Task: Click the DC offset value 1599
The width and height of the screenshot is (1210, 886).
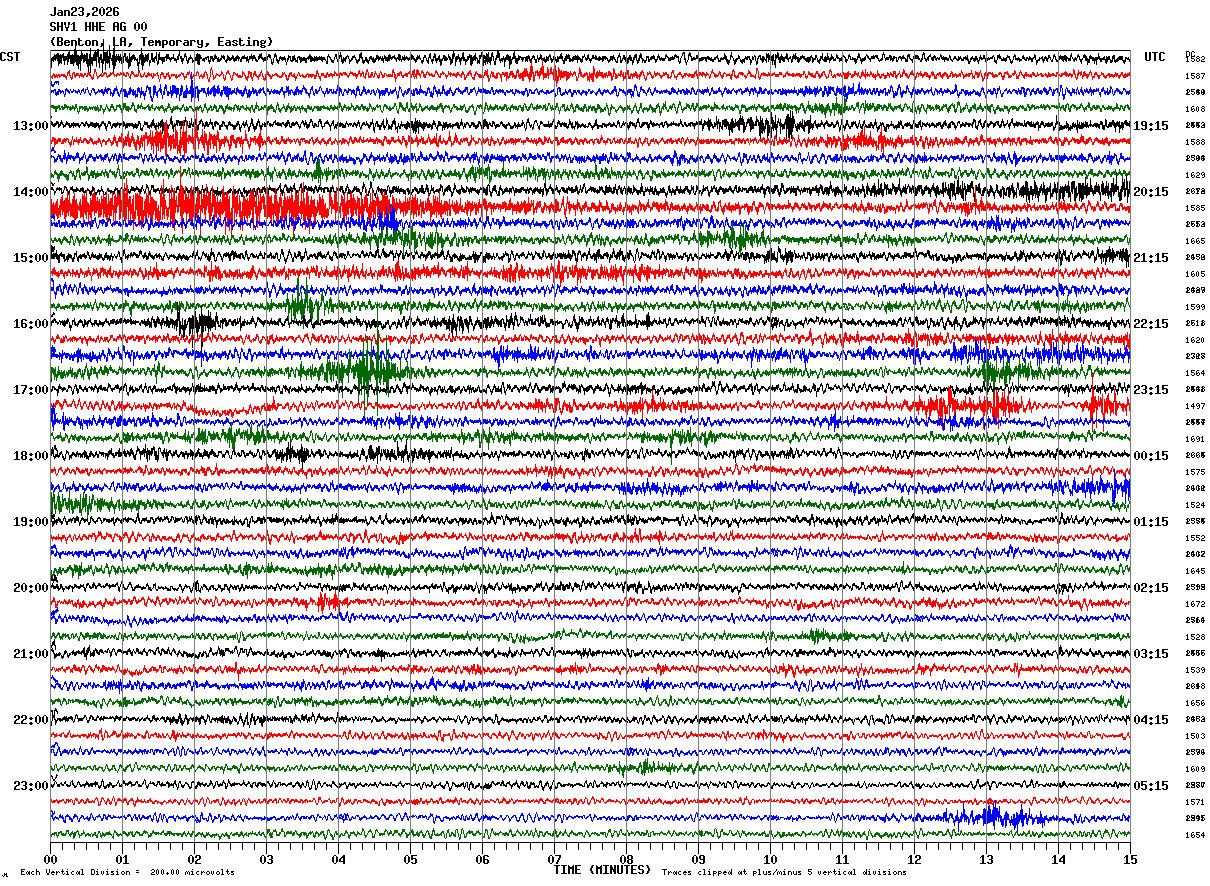Action: coord(1195,307)
